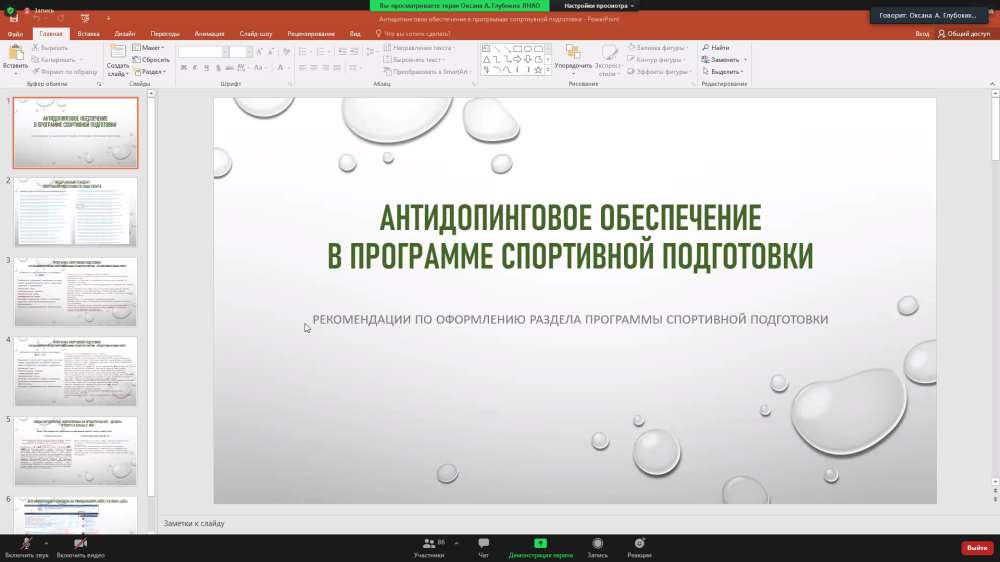The height and width of the screenshot is (562, 1000).
Task: Click the 'Что вы хотите сделать?' search box
Action: pos(413,34)
